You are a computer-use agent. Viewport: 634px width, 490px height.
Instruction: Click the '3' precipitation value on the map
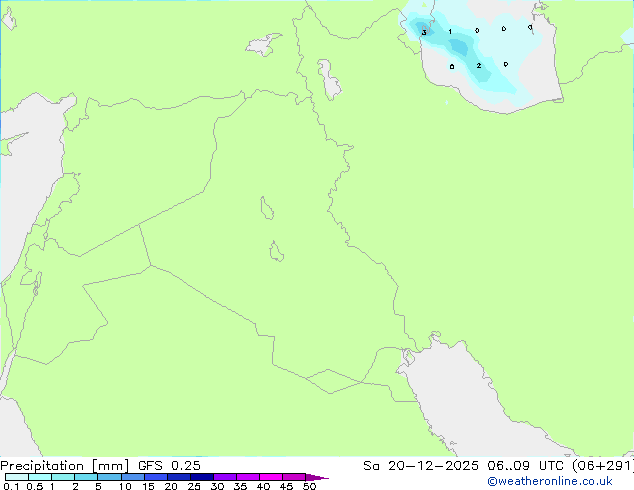424,32
